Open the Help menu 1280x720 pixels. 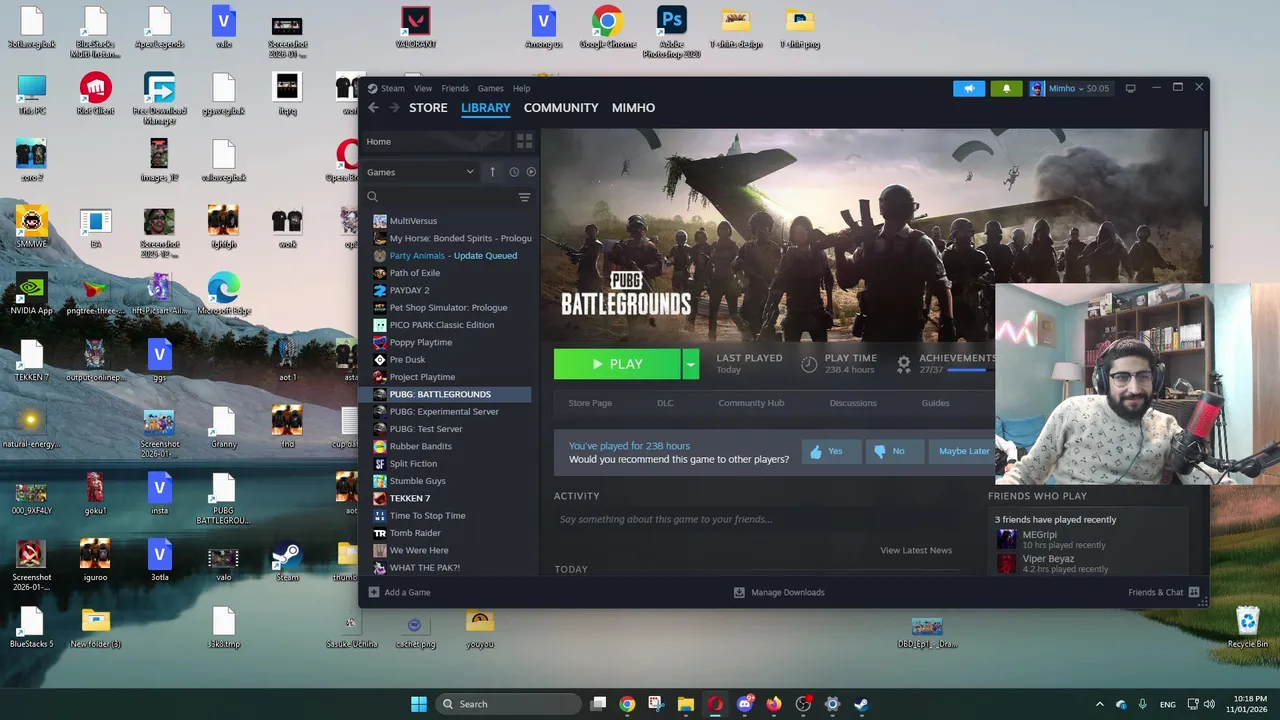pos(521,88)
